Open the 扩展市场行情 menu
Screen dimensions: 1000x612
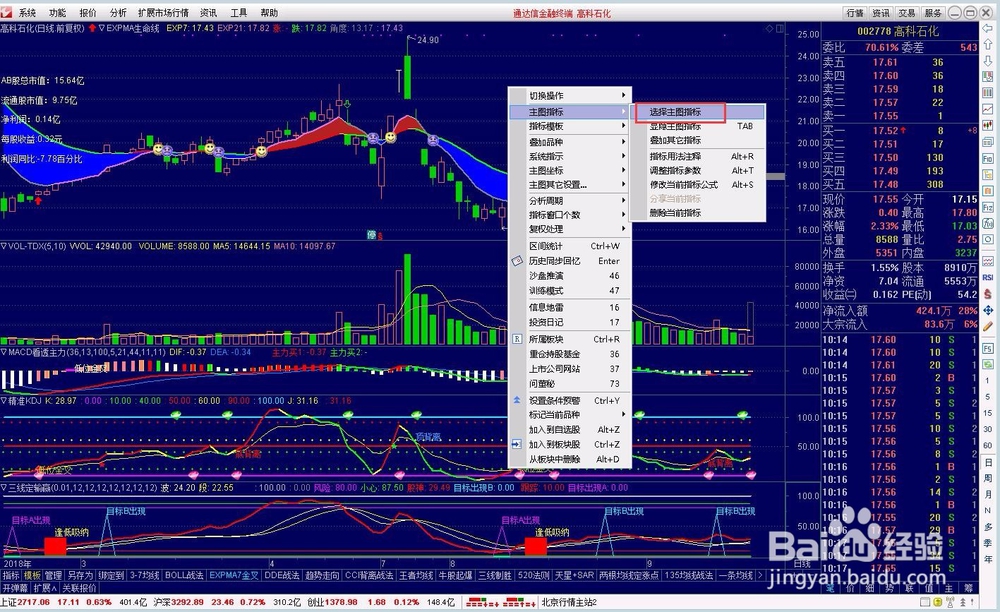(163, 13)
